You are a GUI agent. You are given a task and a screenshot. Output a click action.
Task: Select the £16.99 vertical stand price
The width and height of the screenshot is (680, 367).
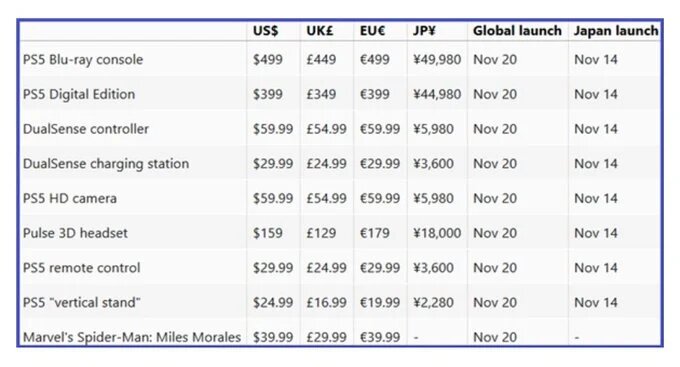[327, 302]
